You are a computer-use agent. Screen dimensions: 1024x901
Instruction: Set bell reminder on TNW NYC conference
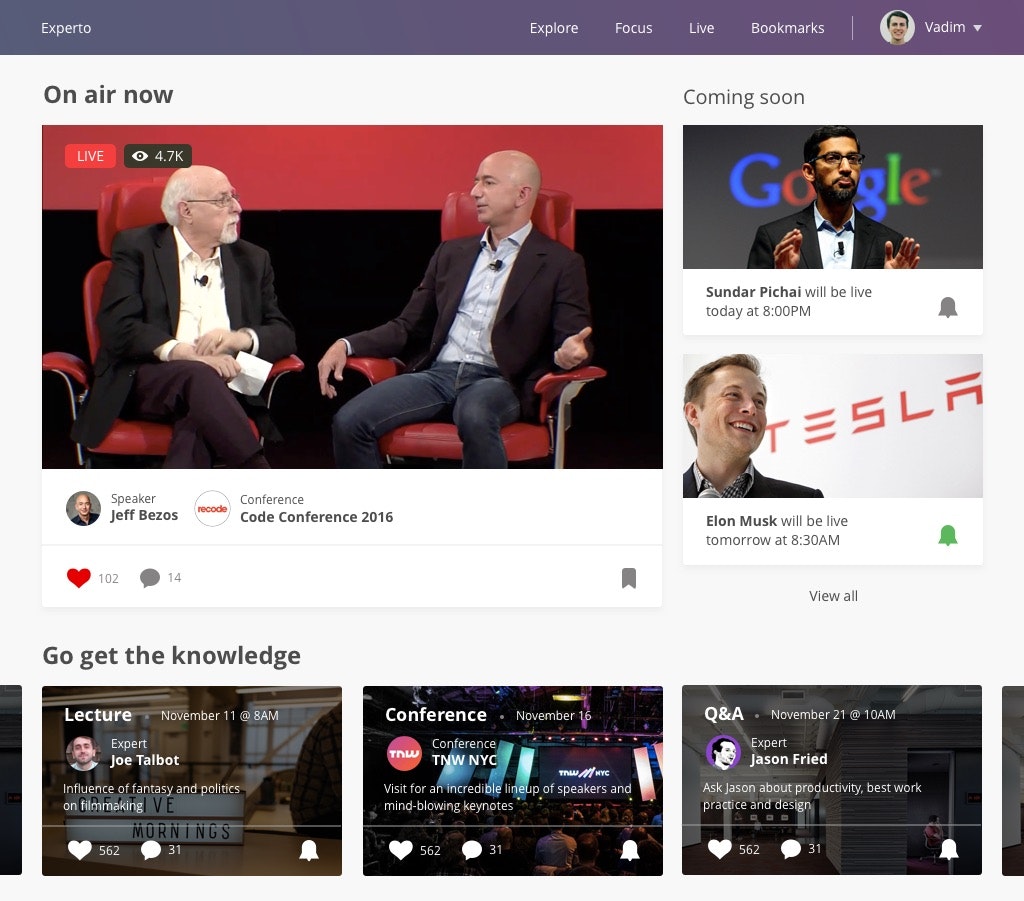click(x=630, y=850)
